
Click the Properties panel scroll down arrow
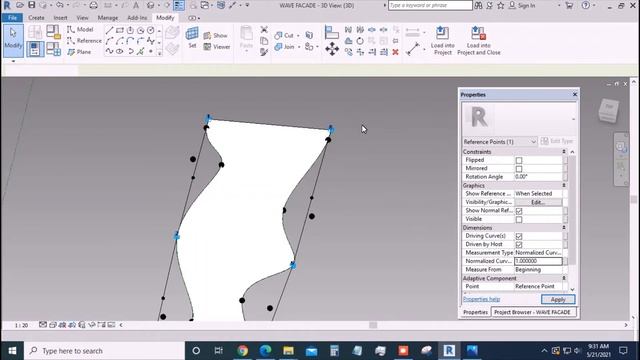click(x=572, y=289)
